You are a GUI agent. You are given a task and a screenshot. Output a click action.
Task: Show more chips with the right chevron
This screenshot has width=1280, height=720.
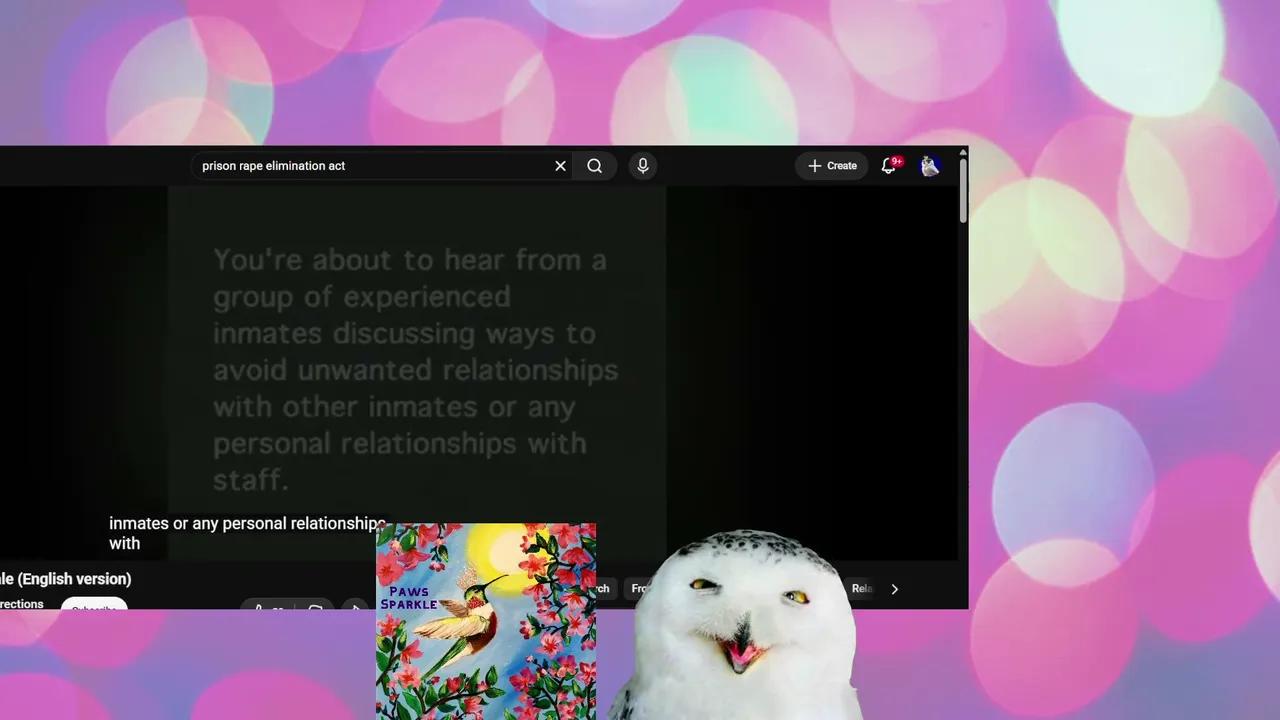point(895,589)
